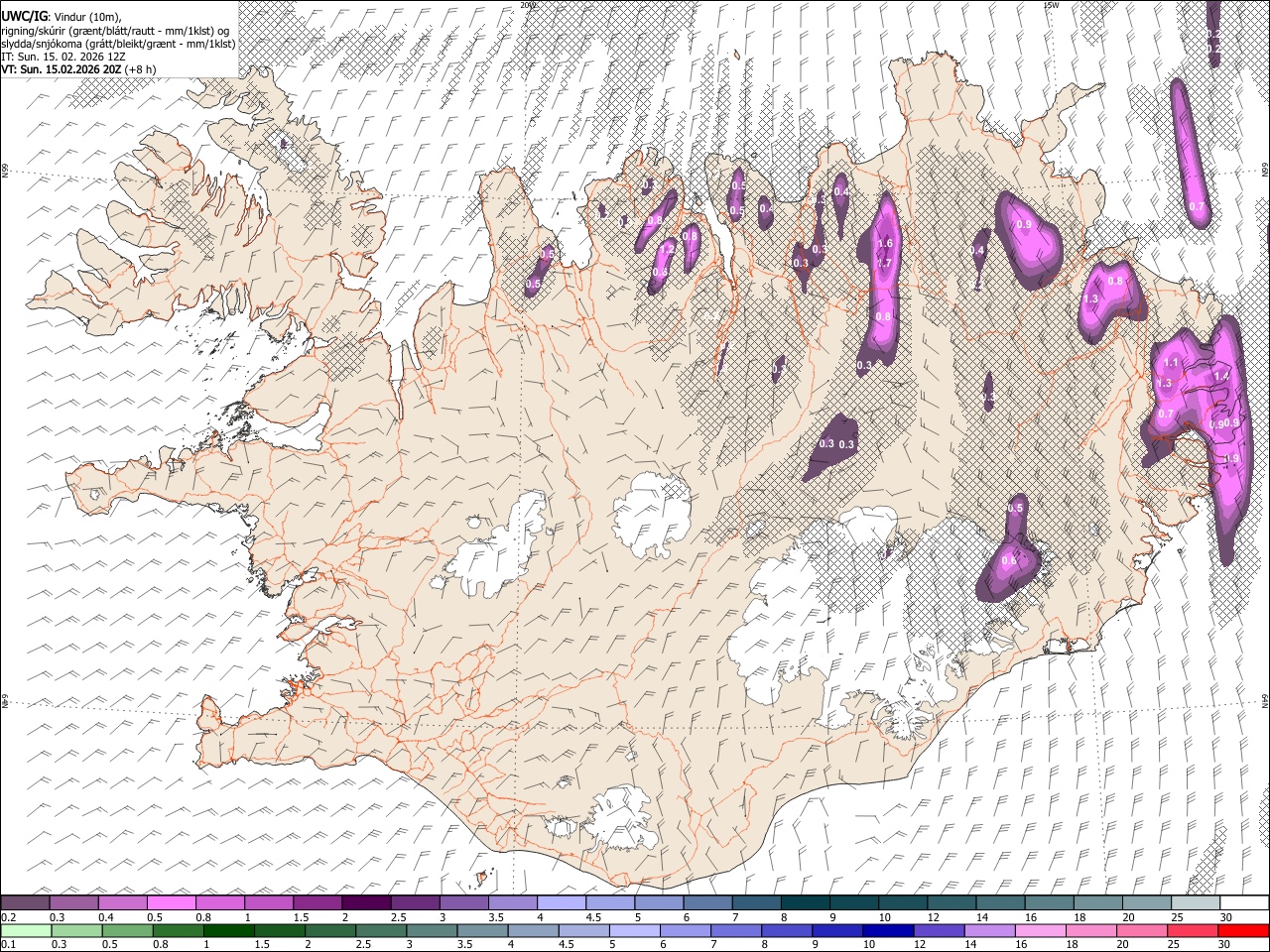Viewport: 1270px width, 952px height.
Task: Click the bottom legend row label '0.1'
Action: click(7, 945)
